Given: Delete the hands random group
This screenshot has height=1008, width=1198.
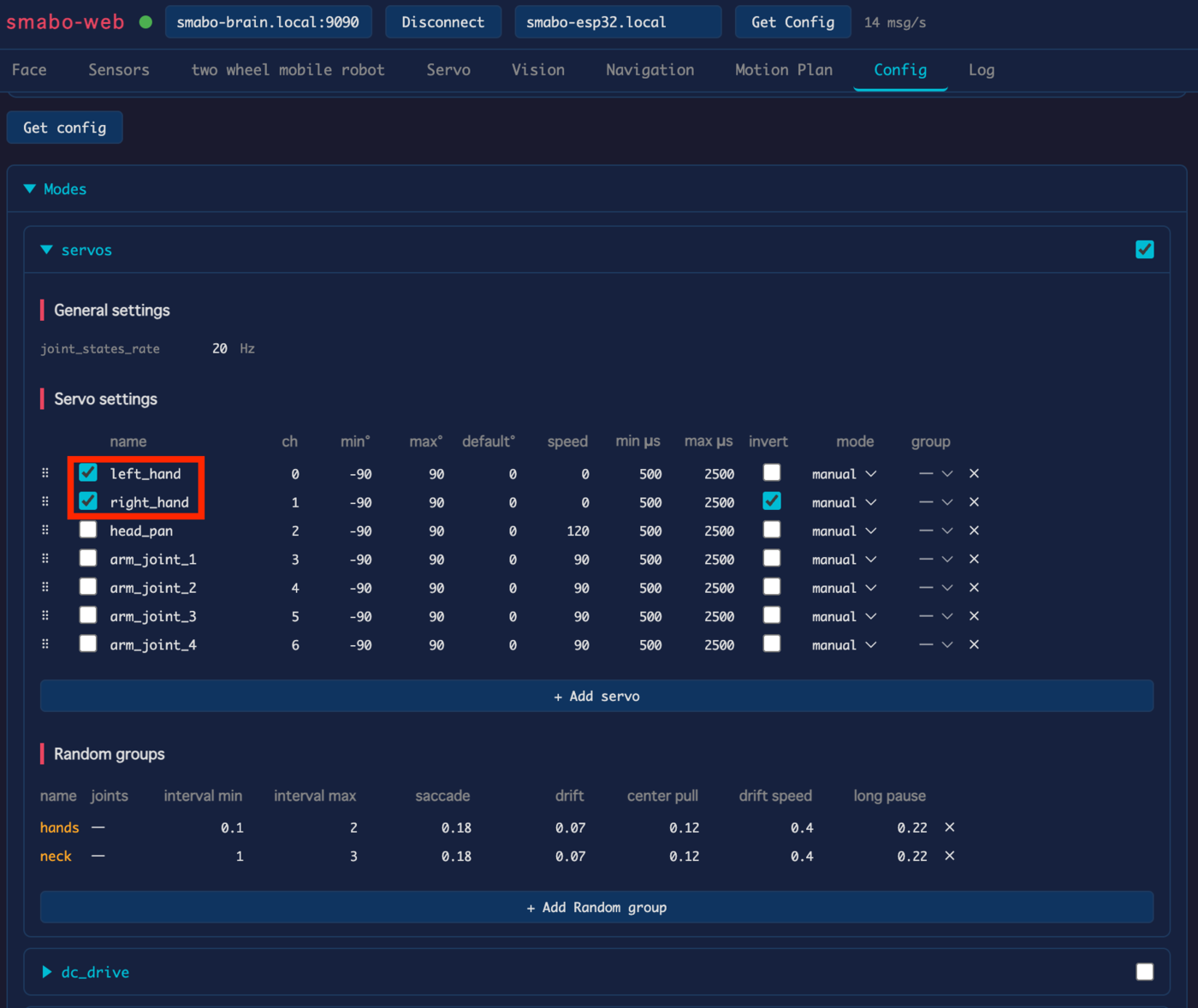Looking at the screenshot, I should tap(950, 827).
